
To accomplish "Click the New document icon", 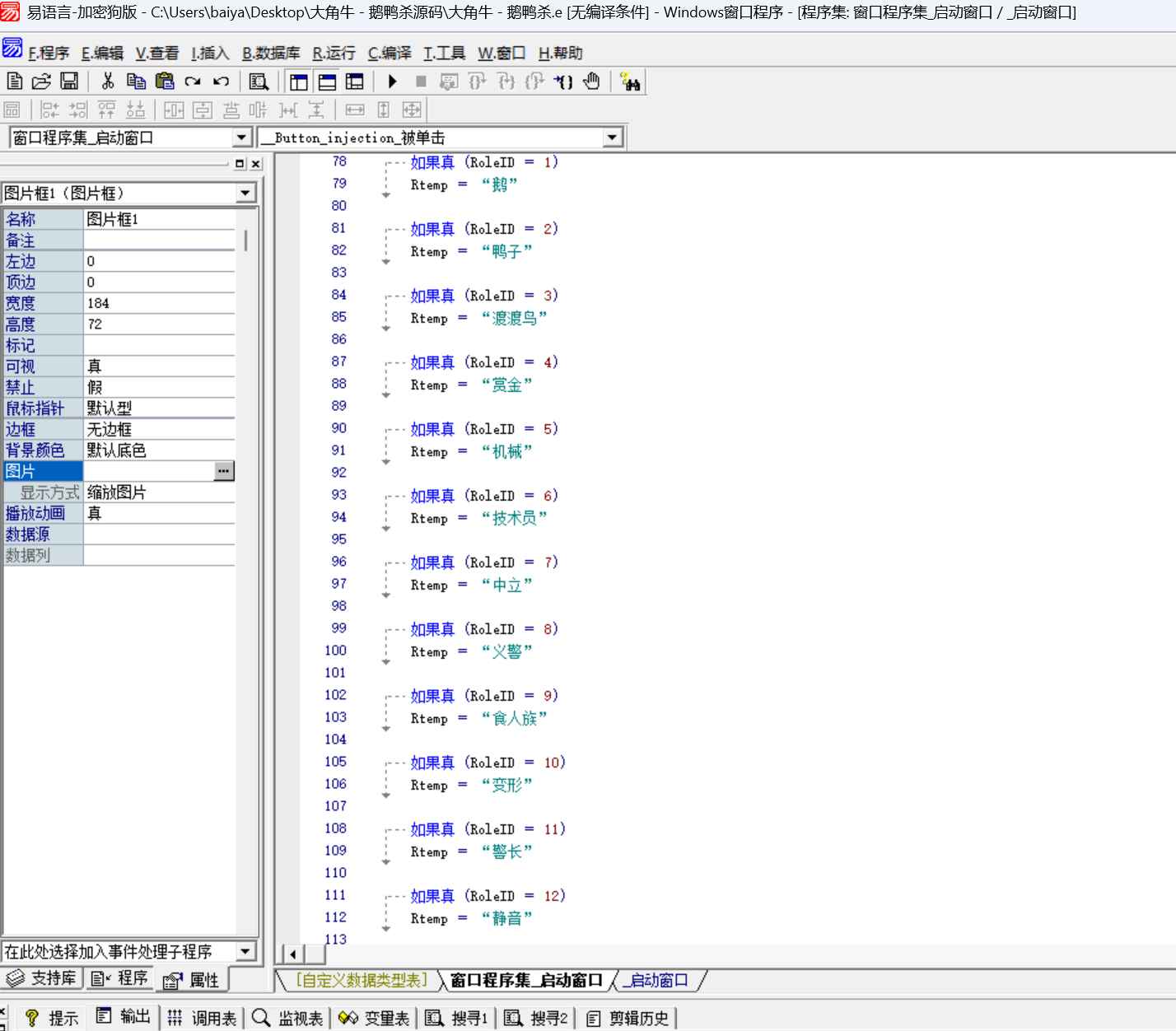I will [14, 82].
